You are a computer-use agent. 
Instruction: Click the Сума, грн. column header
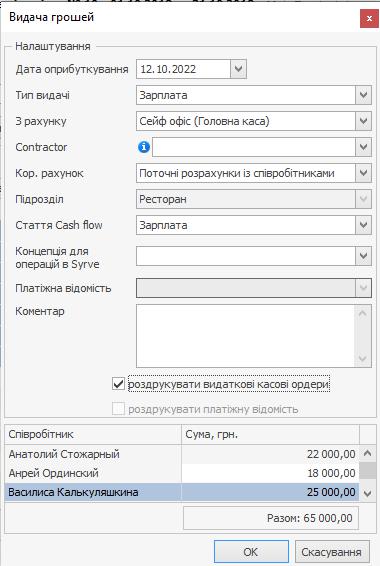pyautogui.click(x=271, y=434)
